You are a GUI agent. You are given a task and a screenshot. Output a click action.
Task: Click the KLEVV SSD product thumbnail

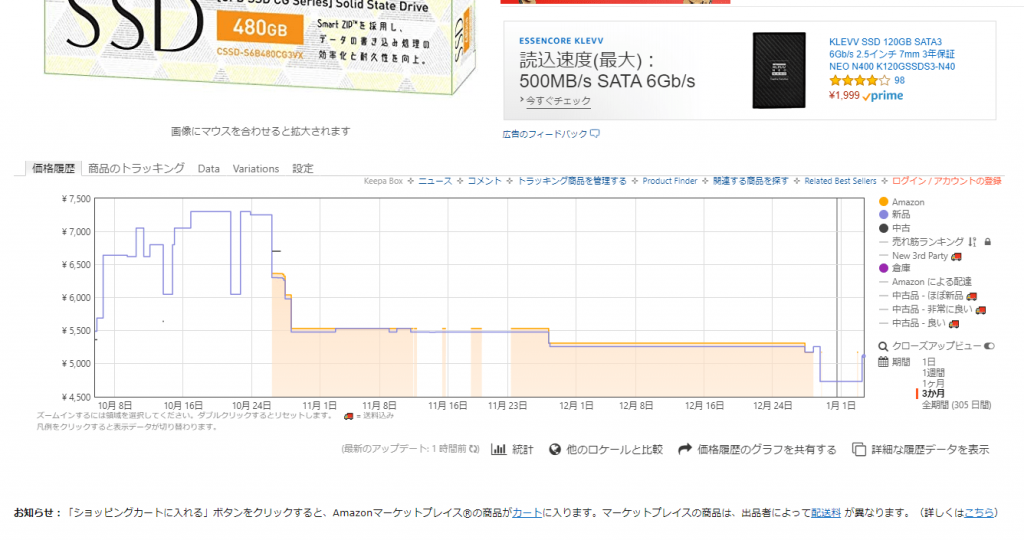(778, 71)
